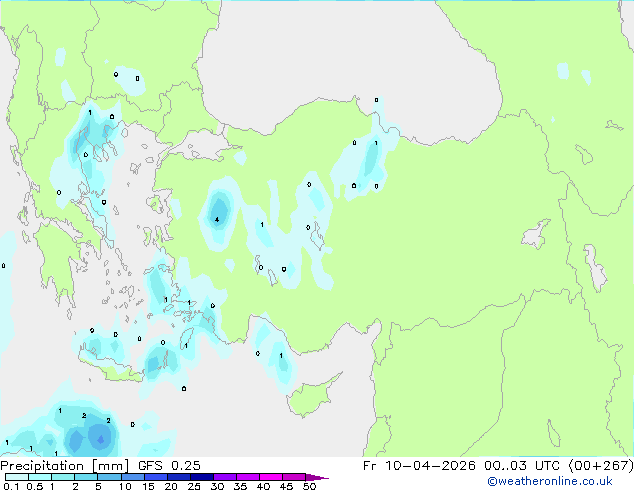Select the 2 to 5 mm legend swatch
Image resolution: width=634 pixels, height=490 pixels.
tap(86, 477)
